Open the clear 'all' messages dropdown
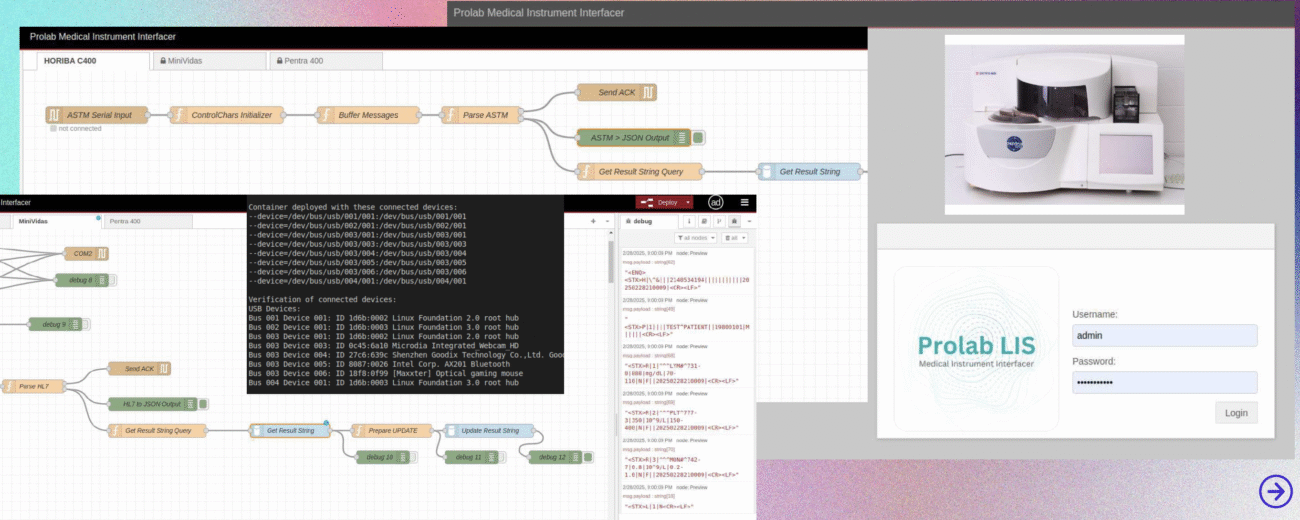The image size is (1300, 520). tap(735, 238)
